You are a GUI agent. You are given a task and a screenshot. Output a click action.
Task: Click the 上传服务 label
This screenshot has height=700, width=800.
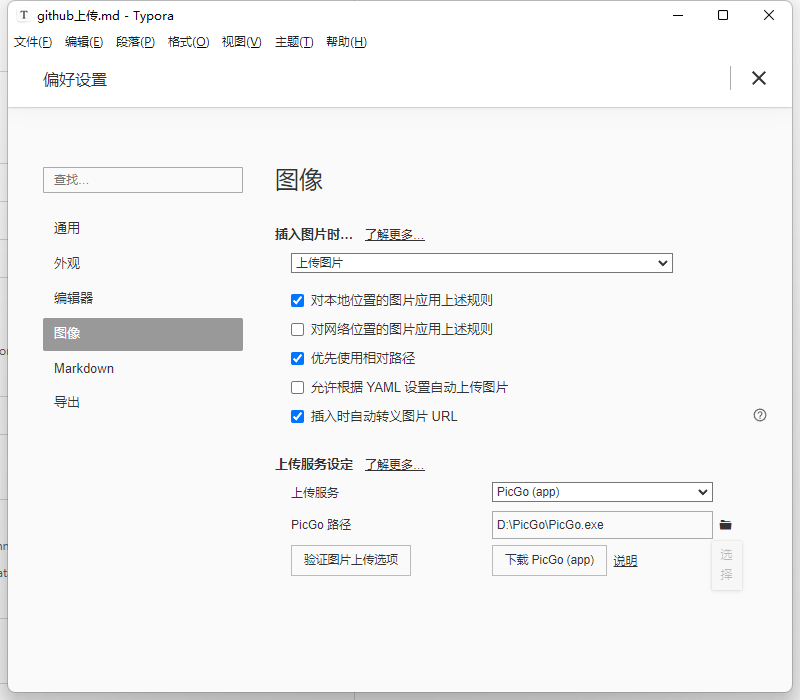point(315,493)
